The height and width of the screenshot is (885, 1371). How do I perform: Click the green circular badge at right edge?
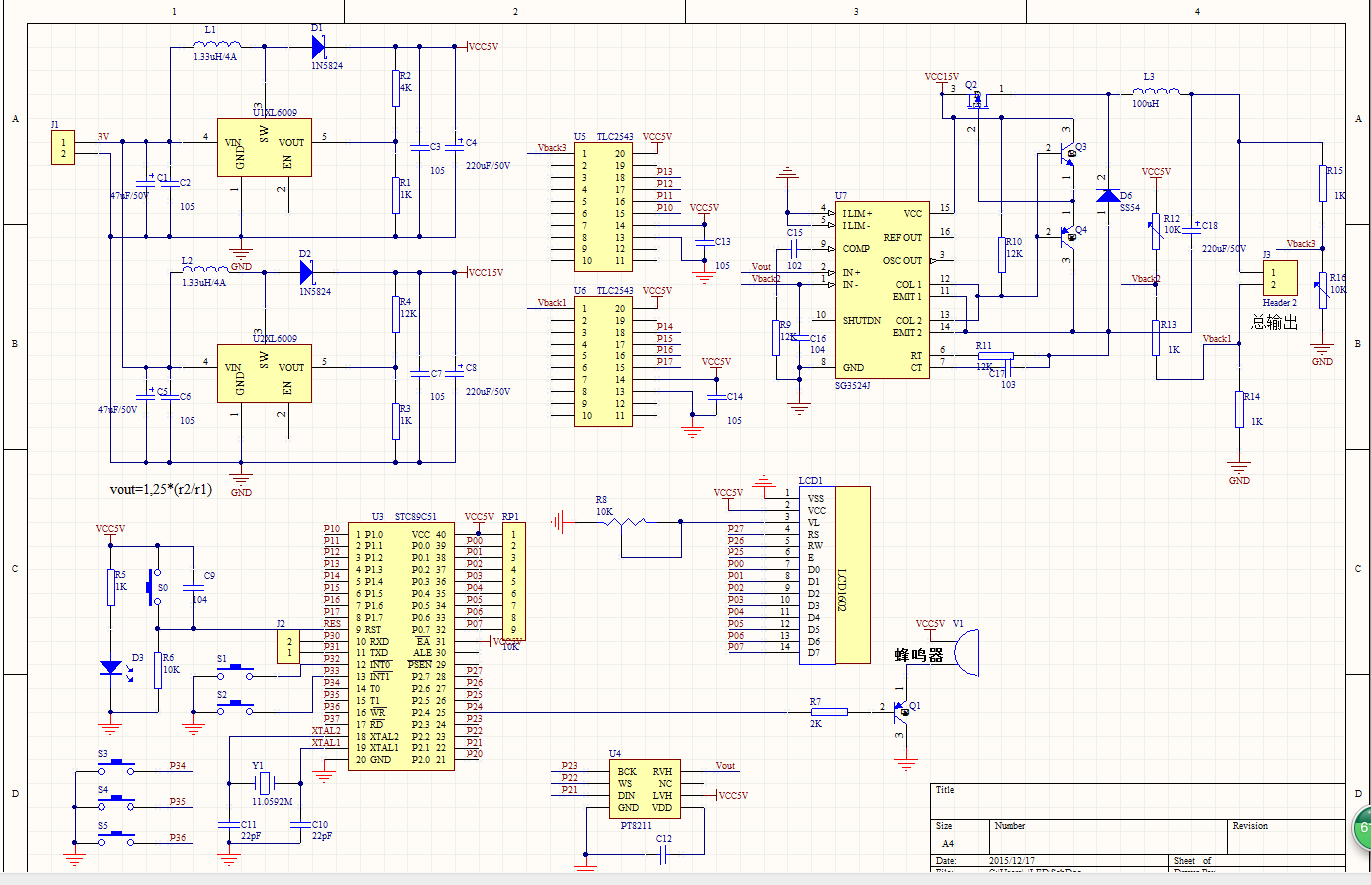(1361, 829)
